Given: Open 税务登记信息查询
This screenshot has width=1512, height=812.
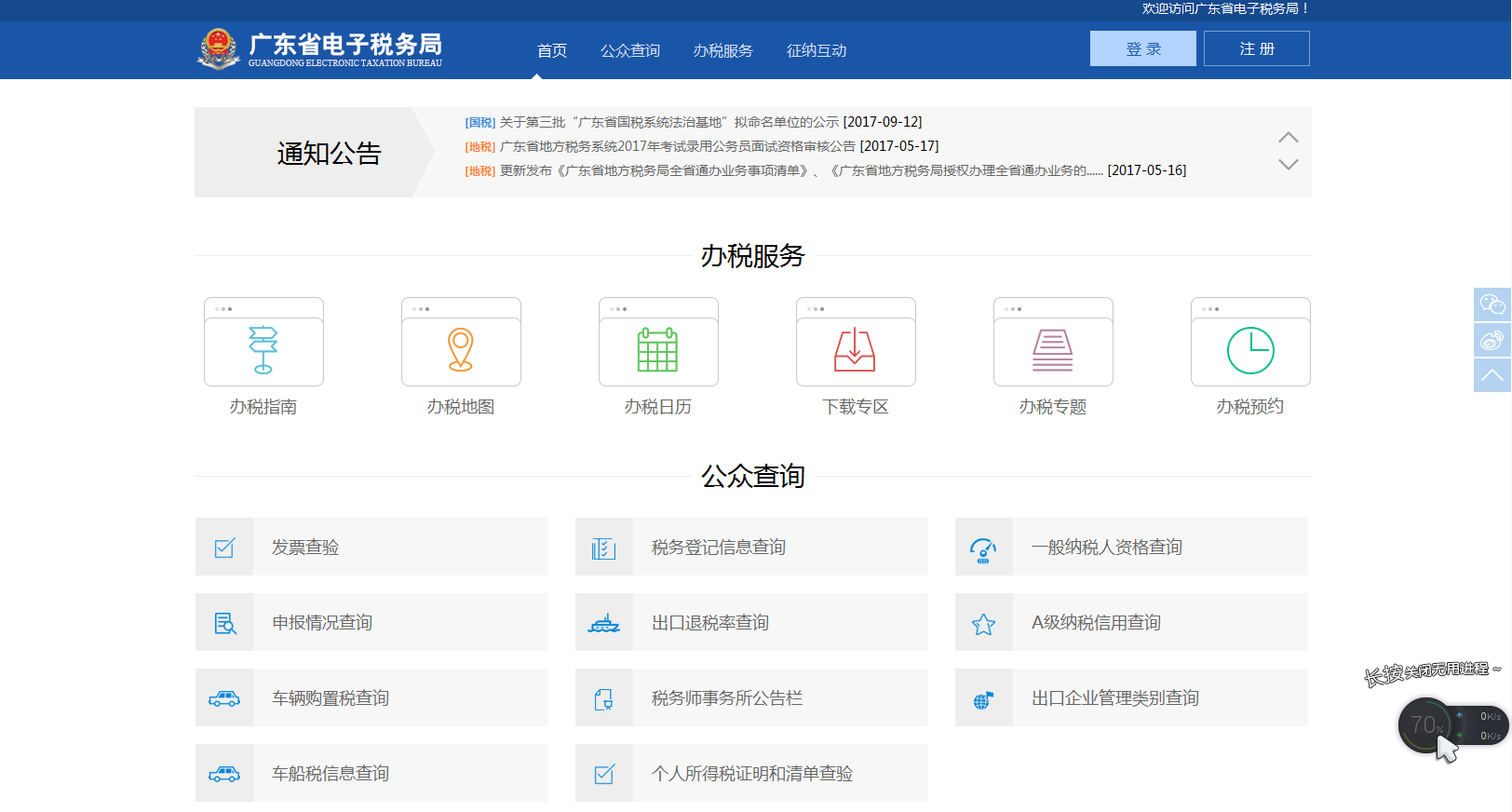Looking at the screenshot, I should pyautogui.click(x=751, y=548).
